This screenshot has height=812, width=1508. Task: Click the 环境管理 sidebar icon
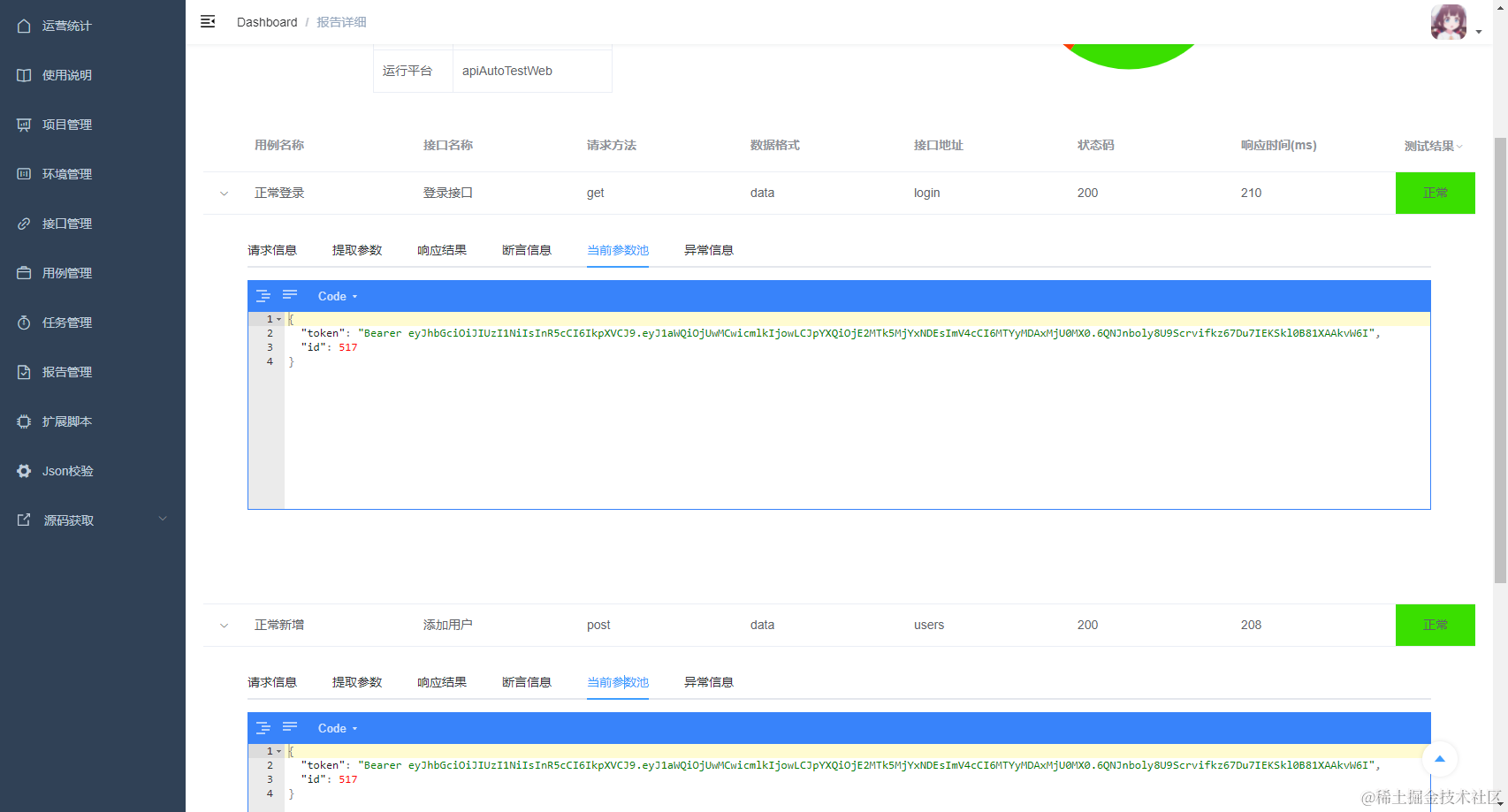click(x=24, y=174)
